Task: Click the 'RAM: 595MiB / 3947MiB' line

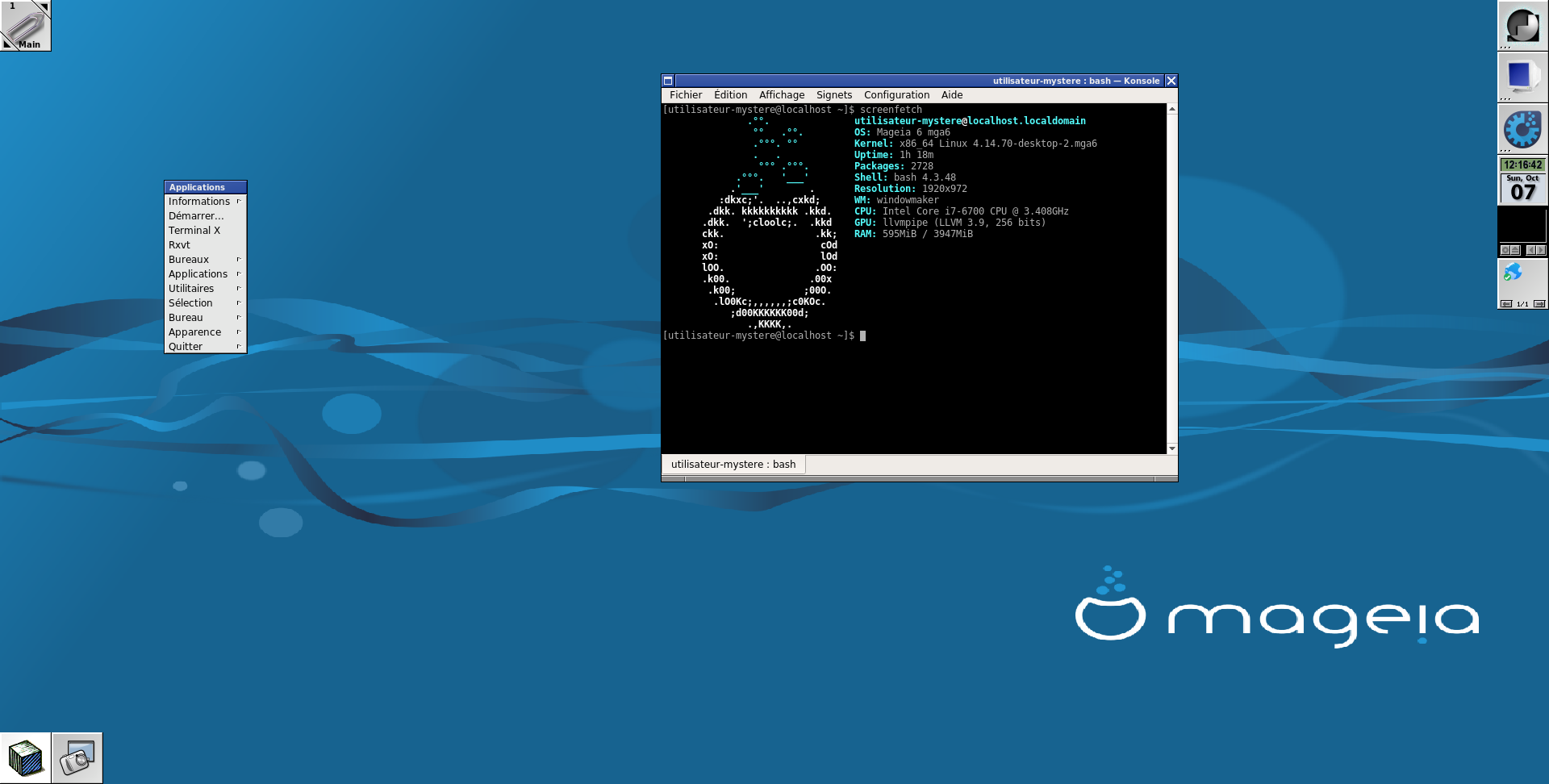Action: [913, 234]
